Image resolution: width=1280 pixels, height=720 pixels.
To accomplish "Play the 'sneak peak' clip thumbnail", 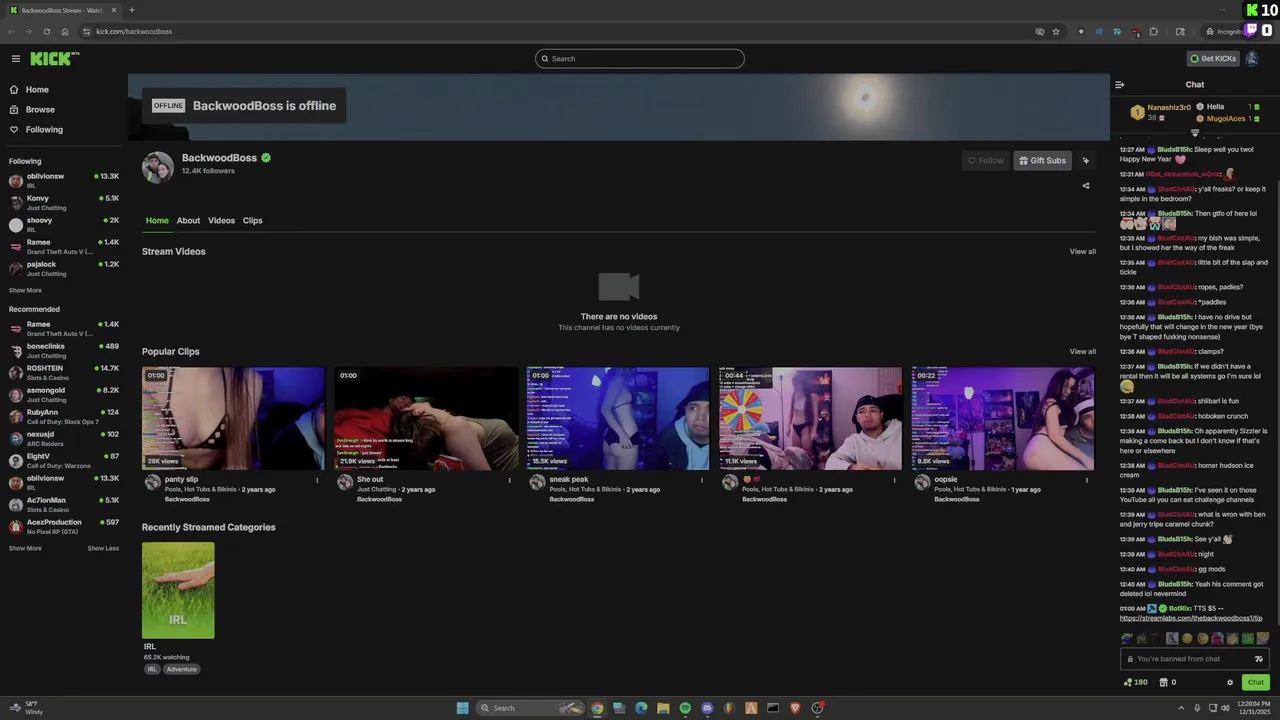I will (618, 418).
